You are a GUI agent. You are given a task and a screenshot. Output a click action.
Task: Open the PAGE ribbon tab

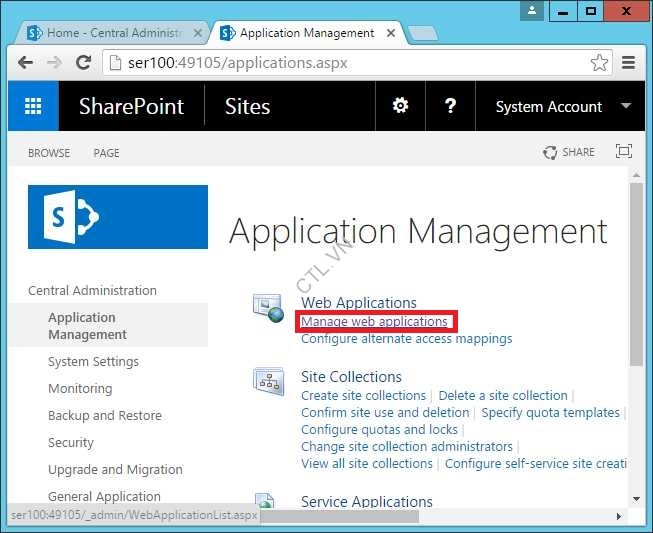coord(107,153)
